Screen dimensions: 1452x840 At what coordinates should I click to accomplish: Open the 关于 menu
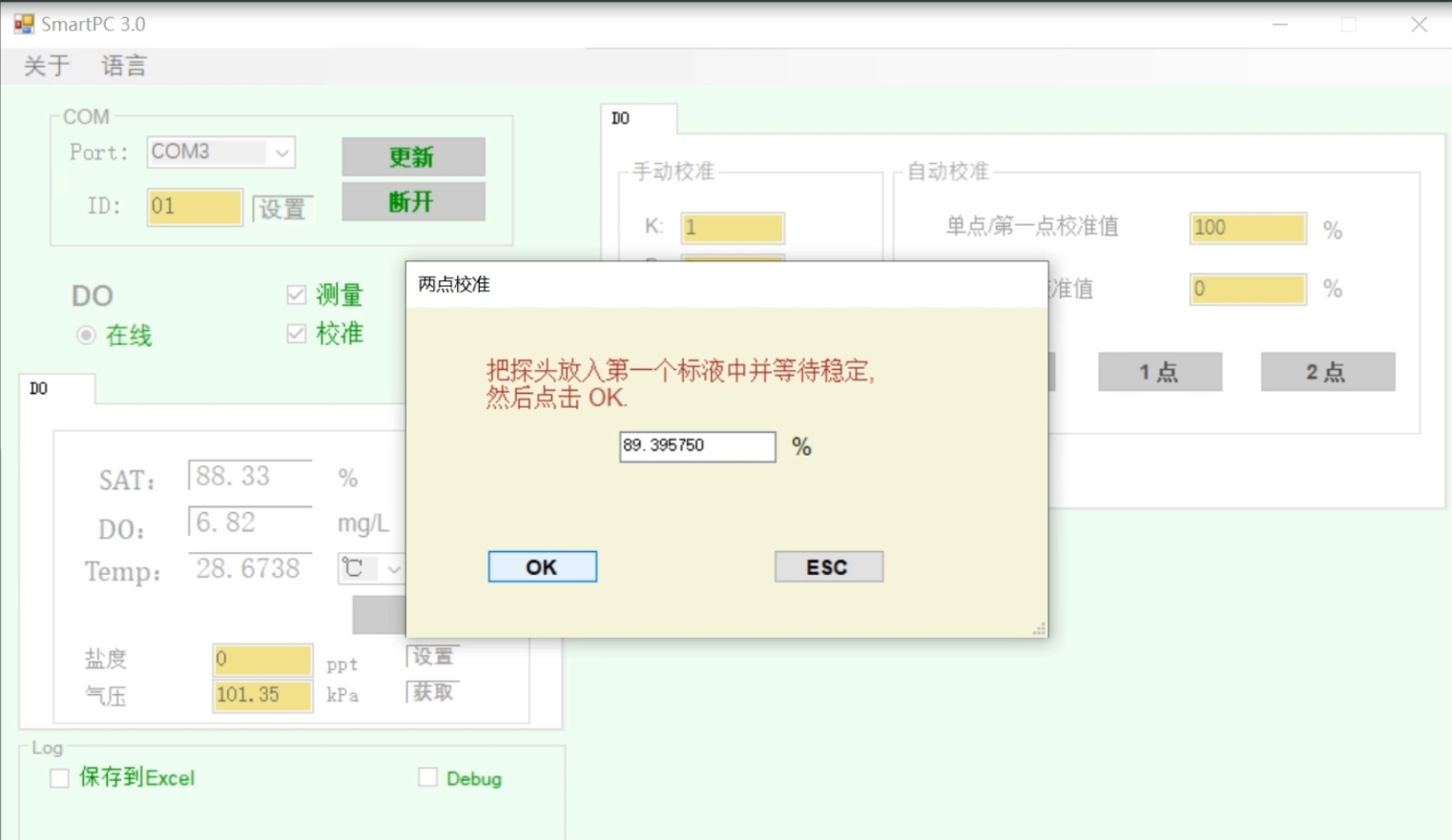click(x=47, y=66)
